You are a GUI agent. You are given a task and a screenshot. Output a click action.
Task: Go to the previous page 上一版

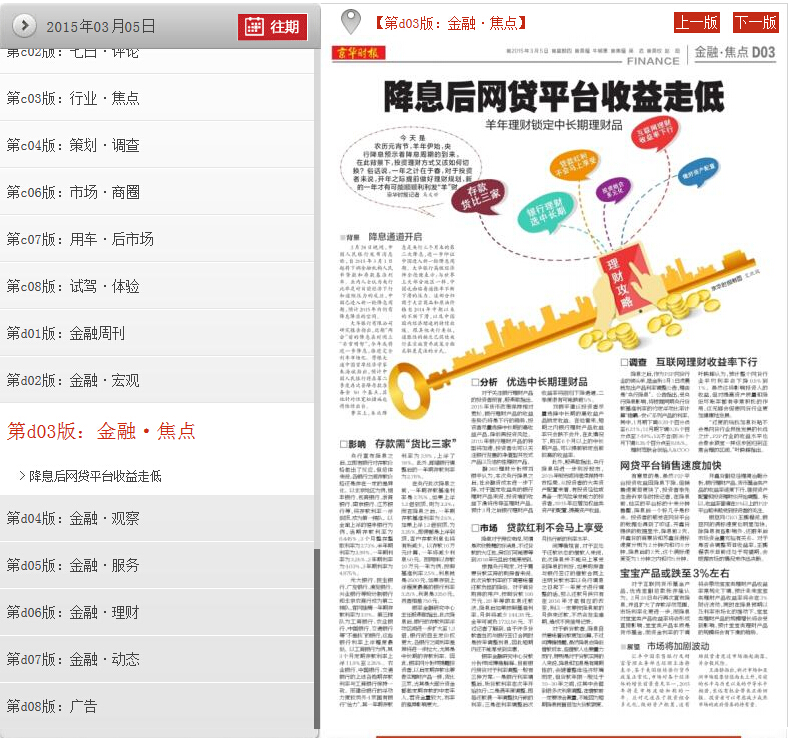click(x=697, y=23)
